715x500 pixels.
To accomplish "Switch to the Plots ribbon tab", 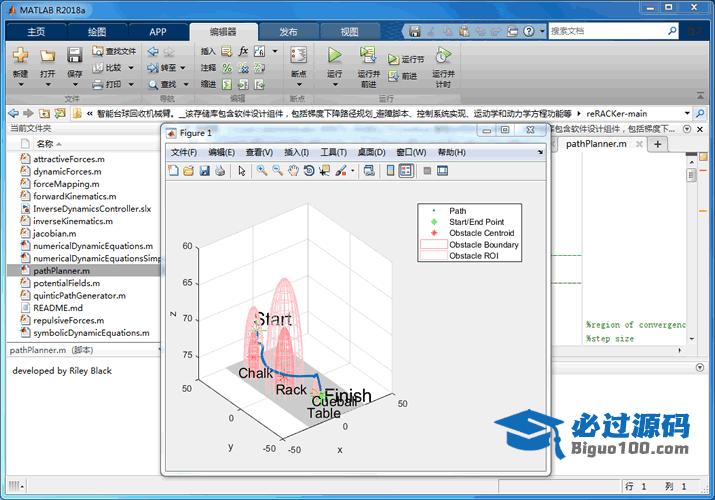I will tap(97, 31).
